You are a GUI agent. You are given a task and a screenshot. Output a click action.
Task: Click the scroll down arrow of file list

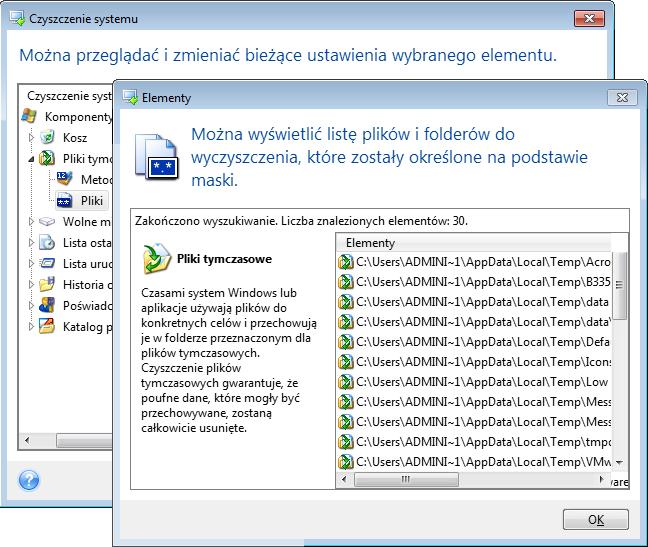619,462
